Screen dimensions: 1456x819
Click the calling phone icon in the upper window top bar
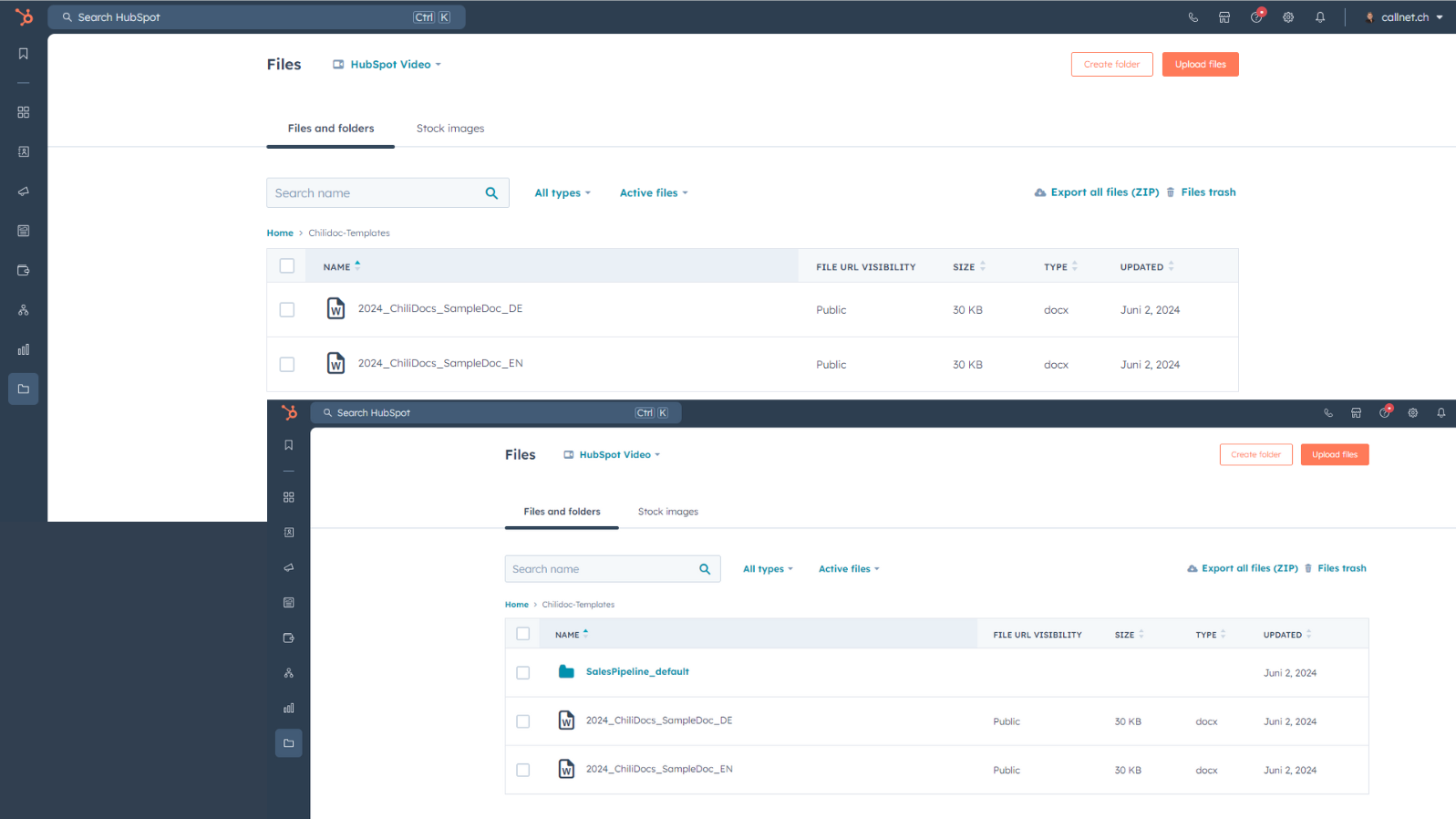1193,17
